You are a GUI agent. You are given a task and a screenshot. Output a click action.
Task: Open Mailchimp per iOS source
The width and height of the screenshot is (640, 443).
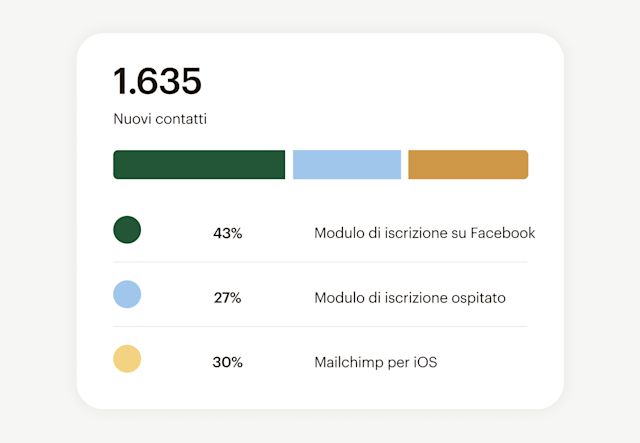pos(376,362)
